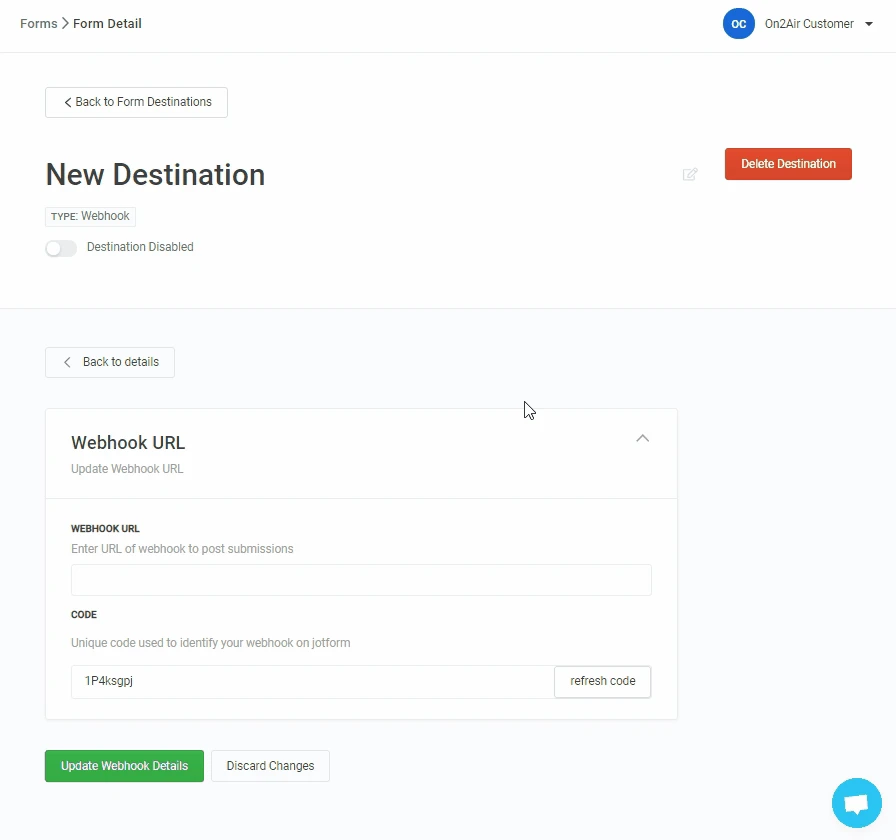The width and height of the screenshot is (896, 840).
Task: Enable the Destination Disabled toggle switch
Action: (61, 248)
